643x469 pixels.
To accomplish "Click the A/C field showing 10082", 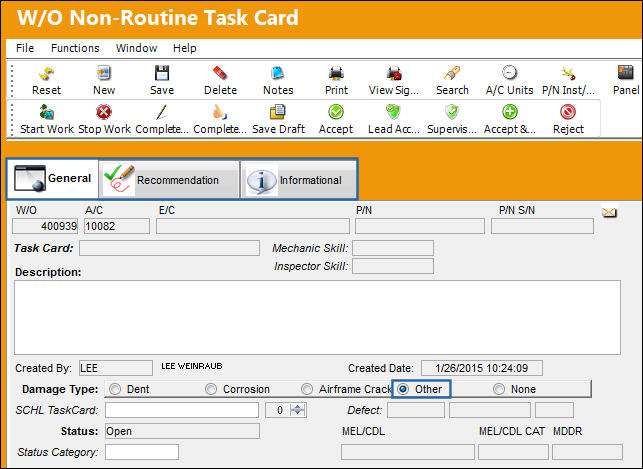I will tap(117, 226).
